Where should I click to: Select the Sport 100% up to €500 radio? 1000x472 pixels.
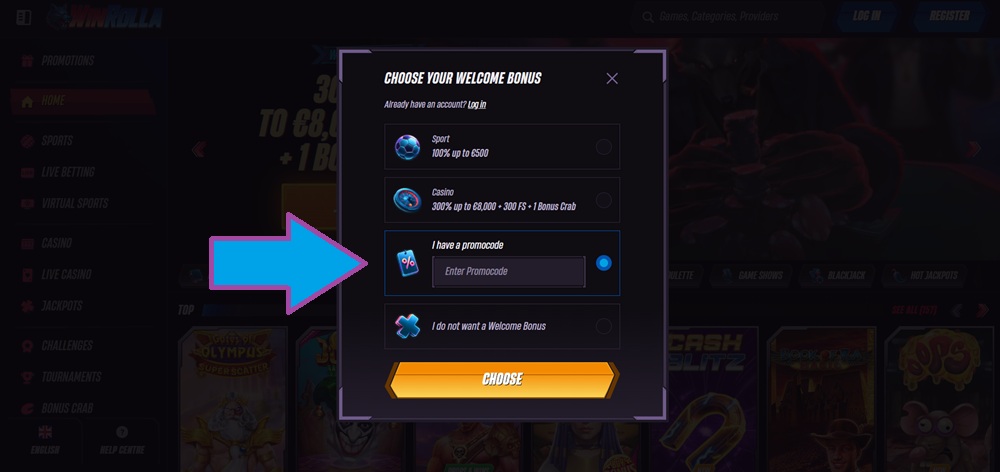603,147
